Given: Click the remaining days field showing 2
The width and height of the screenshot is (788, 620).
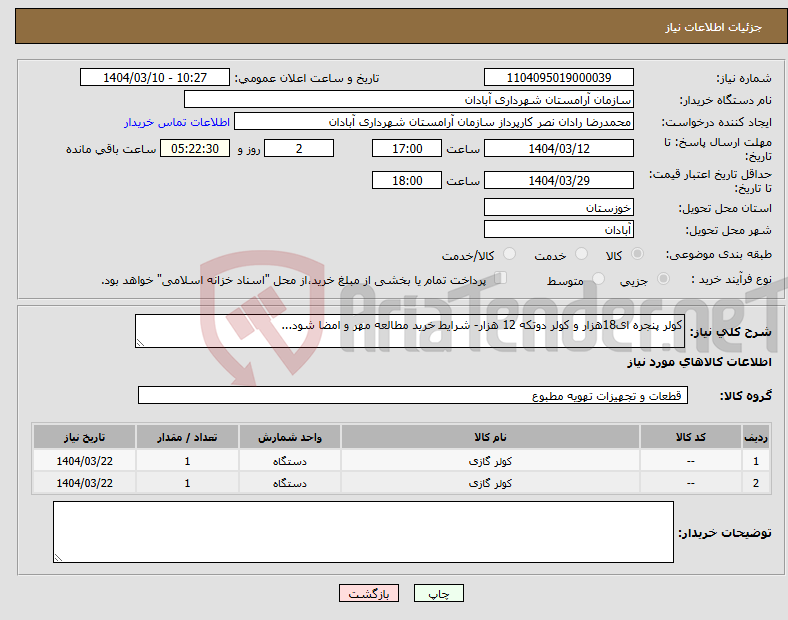Looking at the screenshot, I should [x=299, y=148].
